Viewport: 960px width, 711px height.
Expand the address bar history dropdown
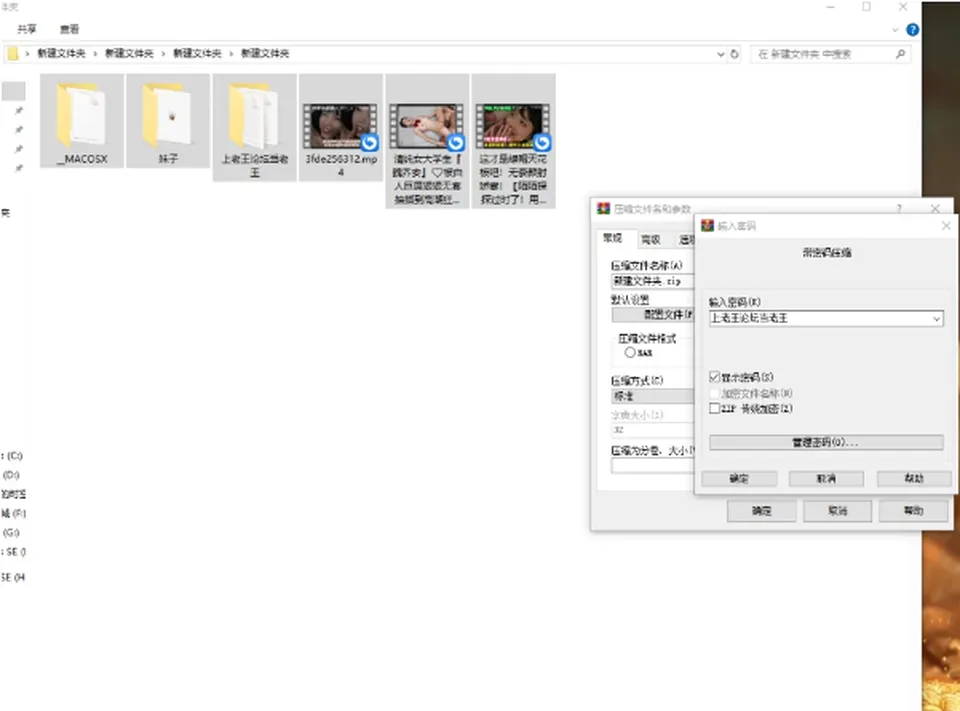coord(721,54)
